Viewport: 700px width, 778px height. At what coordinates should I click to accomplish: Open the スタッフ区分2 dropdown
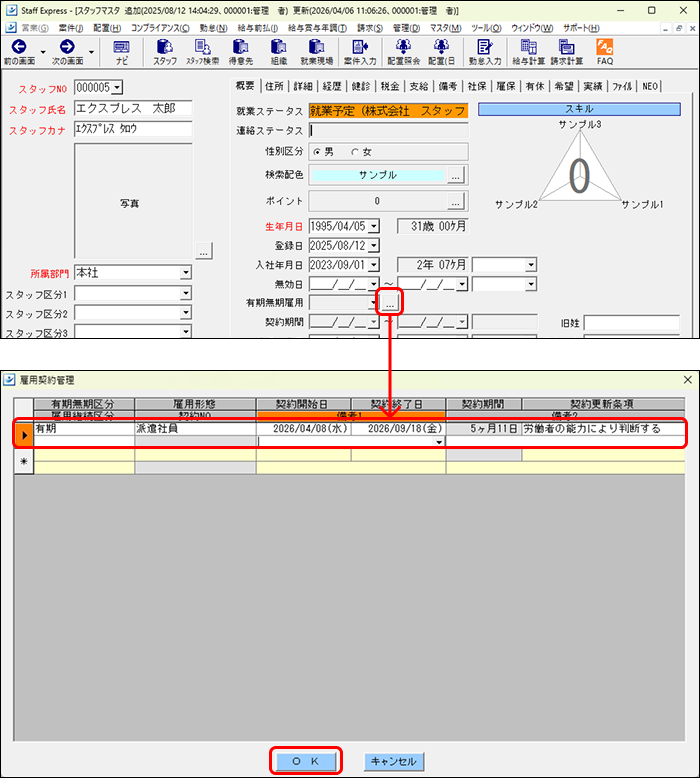pyautogui.click(x=186, y=313)
